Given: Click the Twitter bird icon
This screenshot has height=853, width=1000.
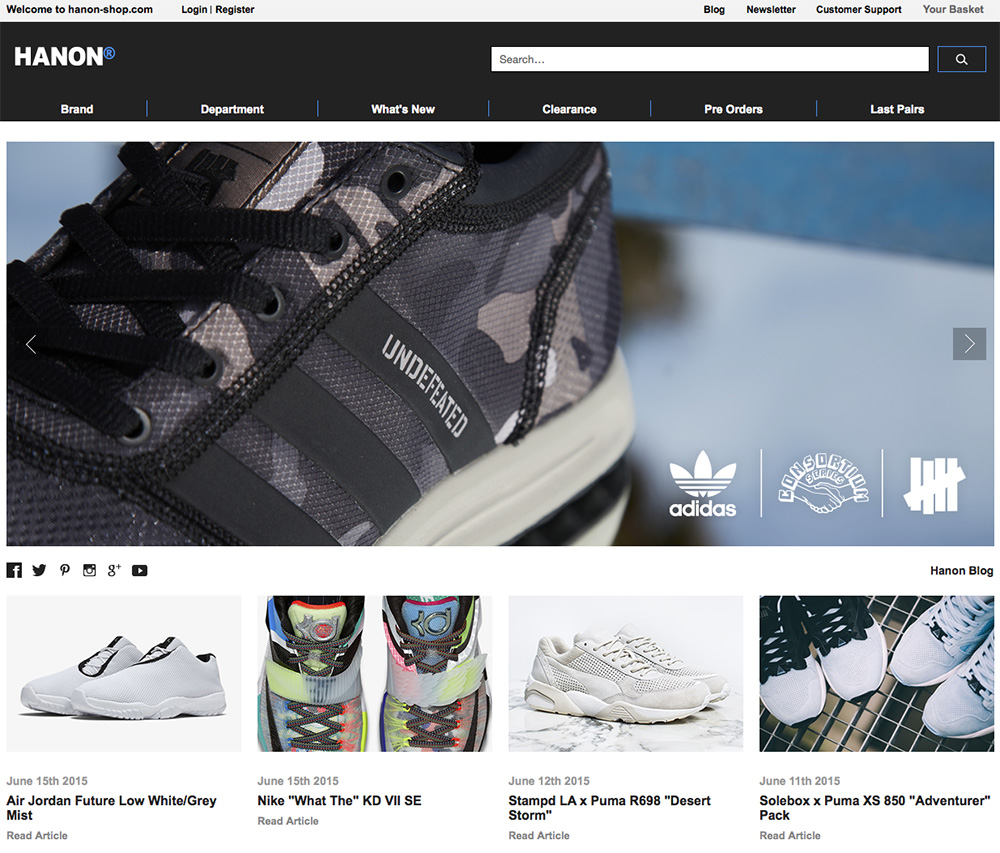Looking at the screenshot, I should [39, 570].
